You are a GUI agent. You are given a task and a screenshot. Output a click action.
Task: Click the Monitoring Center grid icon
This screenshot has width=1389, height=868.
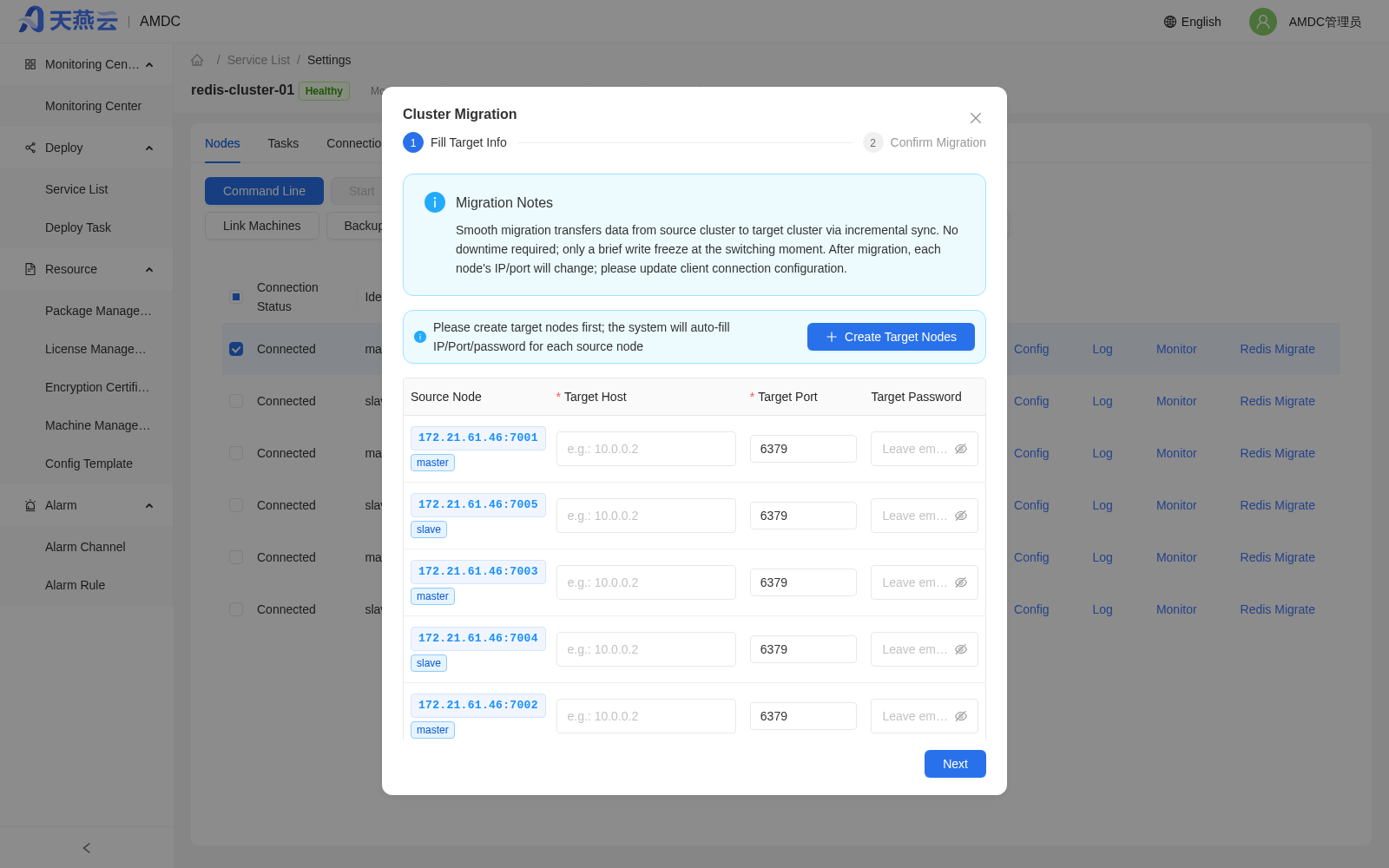[x=30, y=64]
